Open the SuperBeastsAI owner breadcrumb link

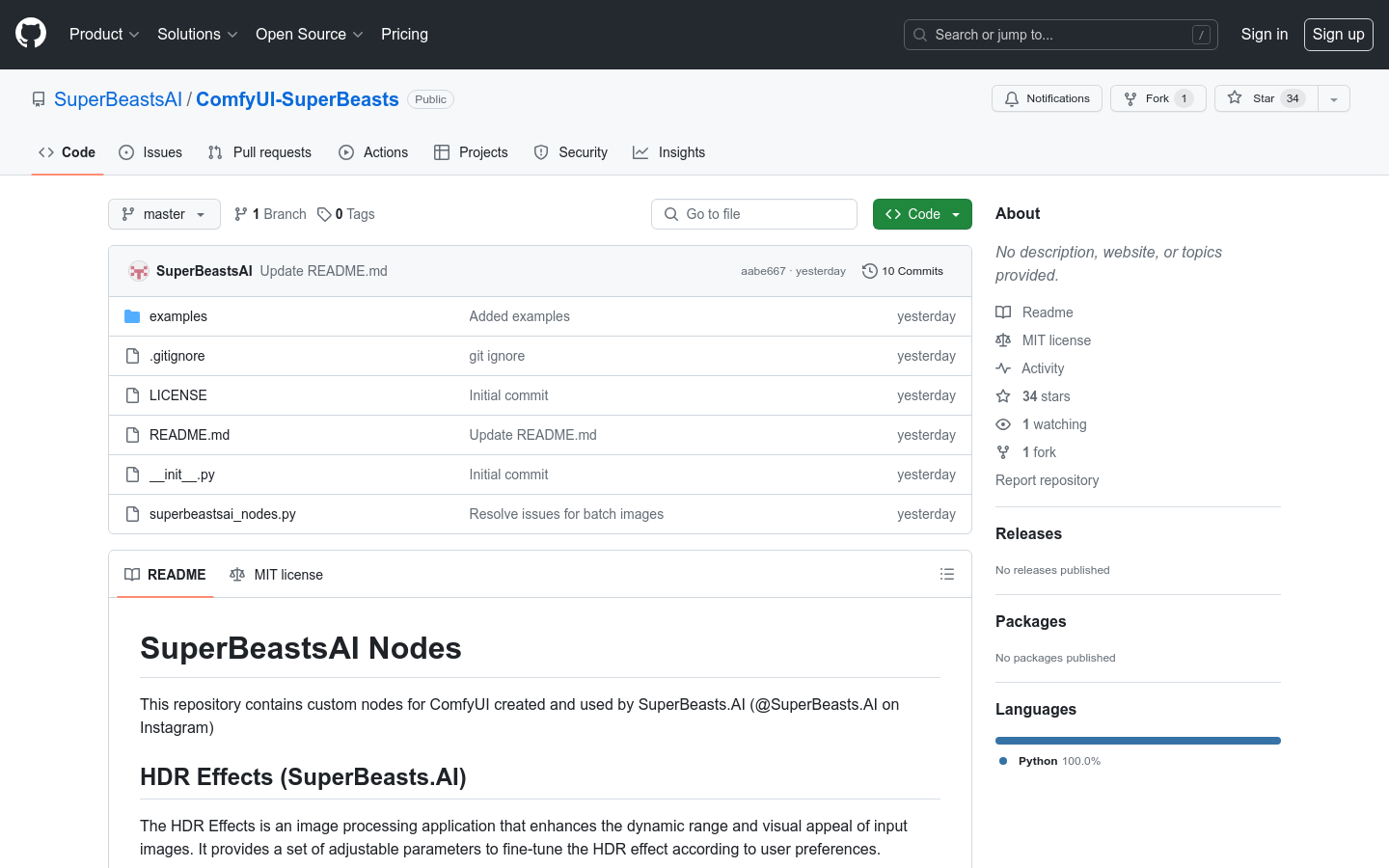[x=118, y=99]
